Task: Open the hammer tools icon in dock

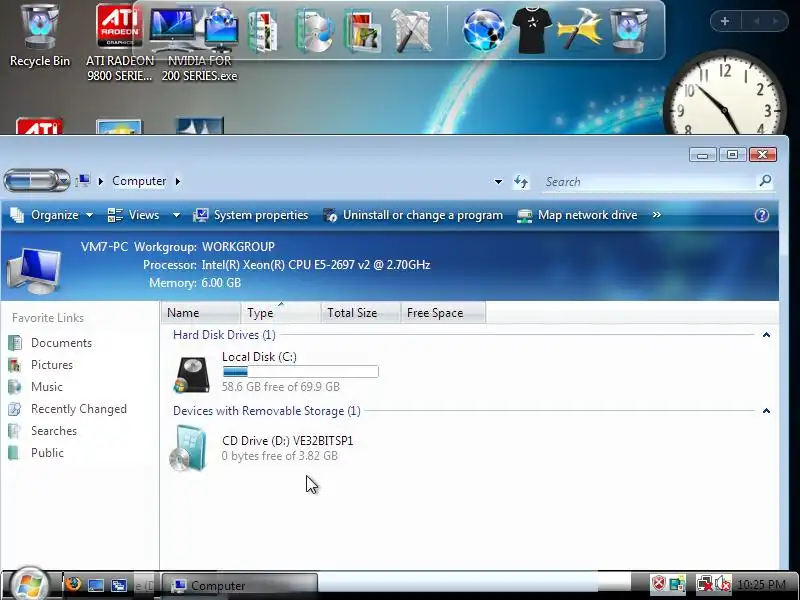Action: click(411, 31)
